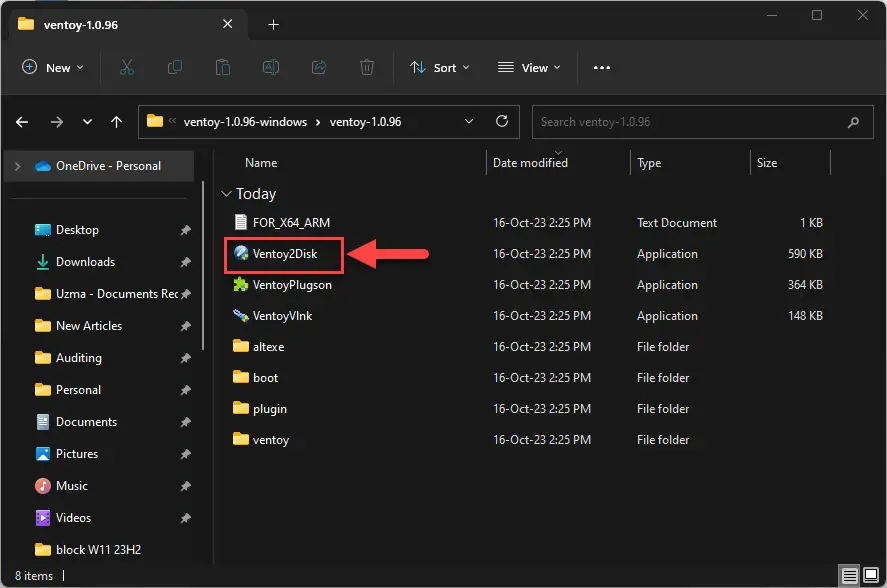Image resolution: width=887 pixels, height=588 pixels.
Task: Open the View dropdown menu
Action: [529, 67]
